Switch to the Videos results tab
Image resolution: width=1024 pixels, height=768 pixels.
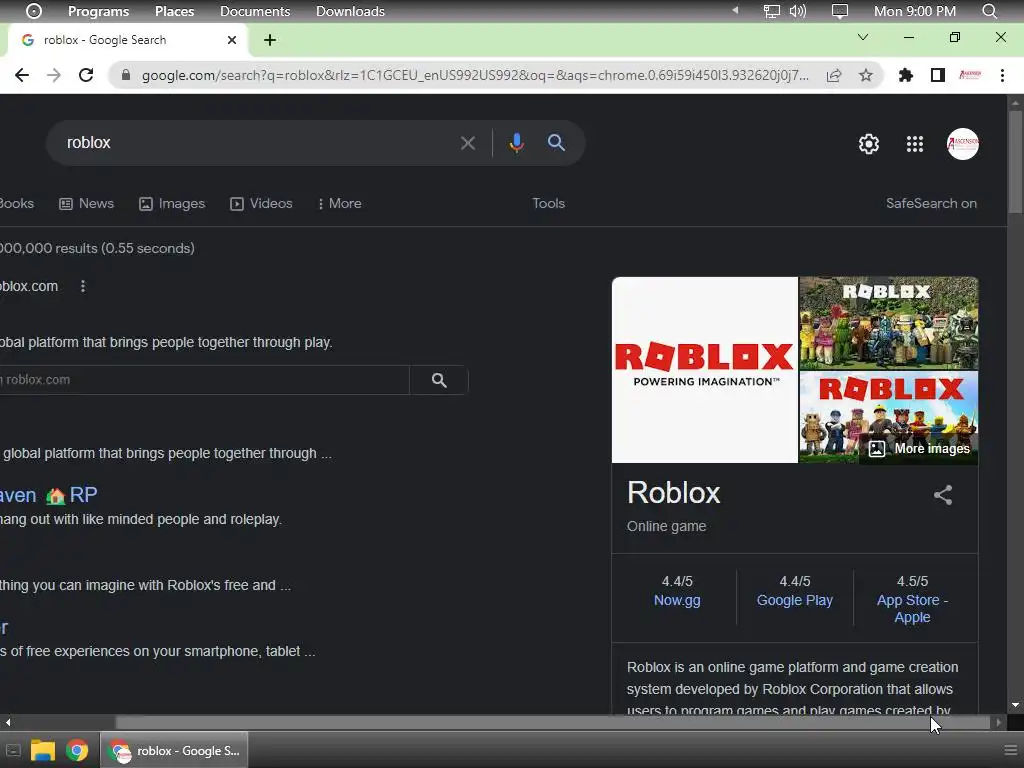pos(261,203)
